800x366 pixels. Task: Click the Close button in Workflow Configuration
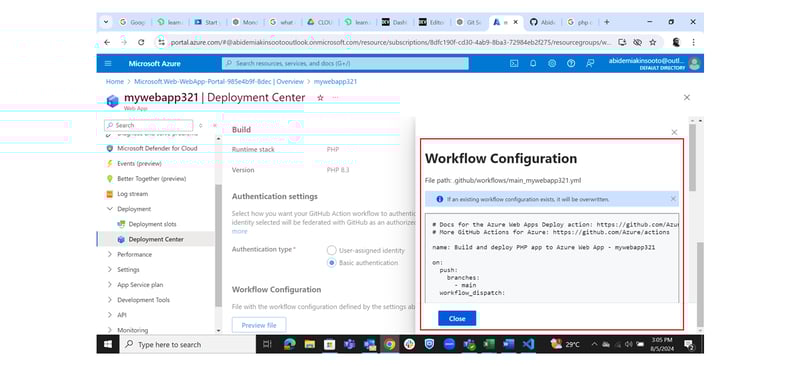tap(457, 319)
